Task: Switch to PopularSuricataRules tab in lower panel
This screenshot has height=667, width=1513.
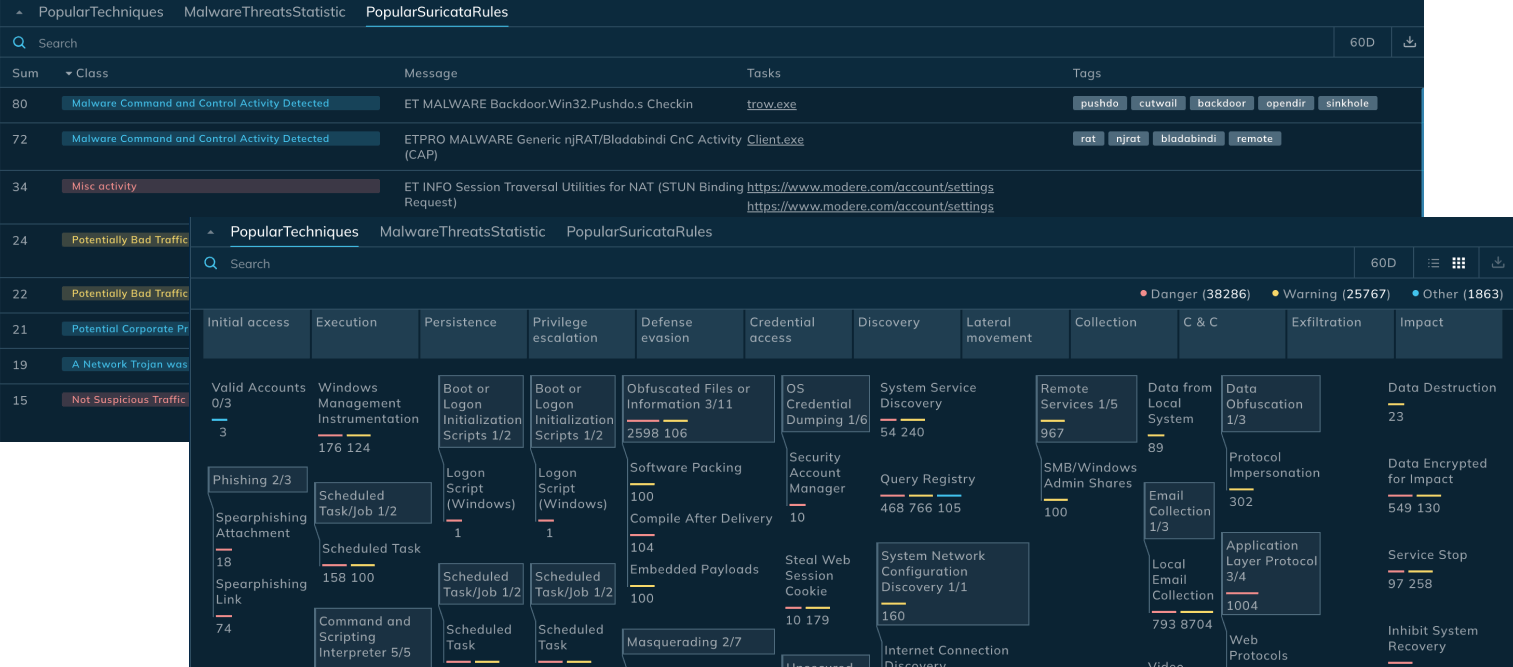Action: 639,232
